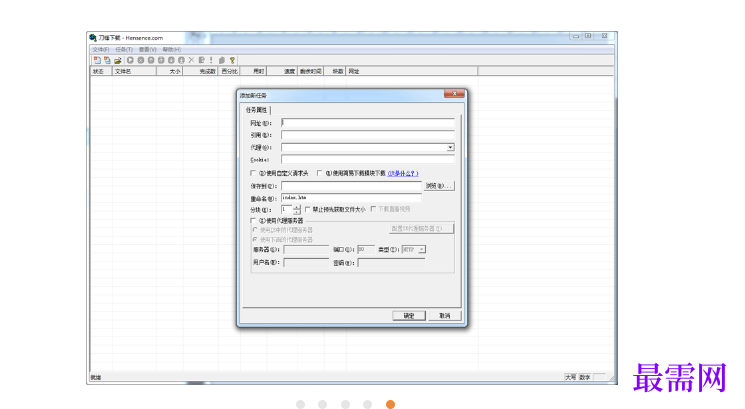The image size is (745, 409).
Task: Tick the 下载直播视频 checkbox
Action: [x=373, y=209]
